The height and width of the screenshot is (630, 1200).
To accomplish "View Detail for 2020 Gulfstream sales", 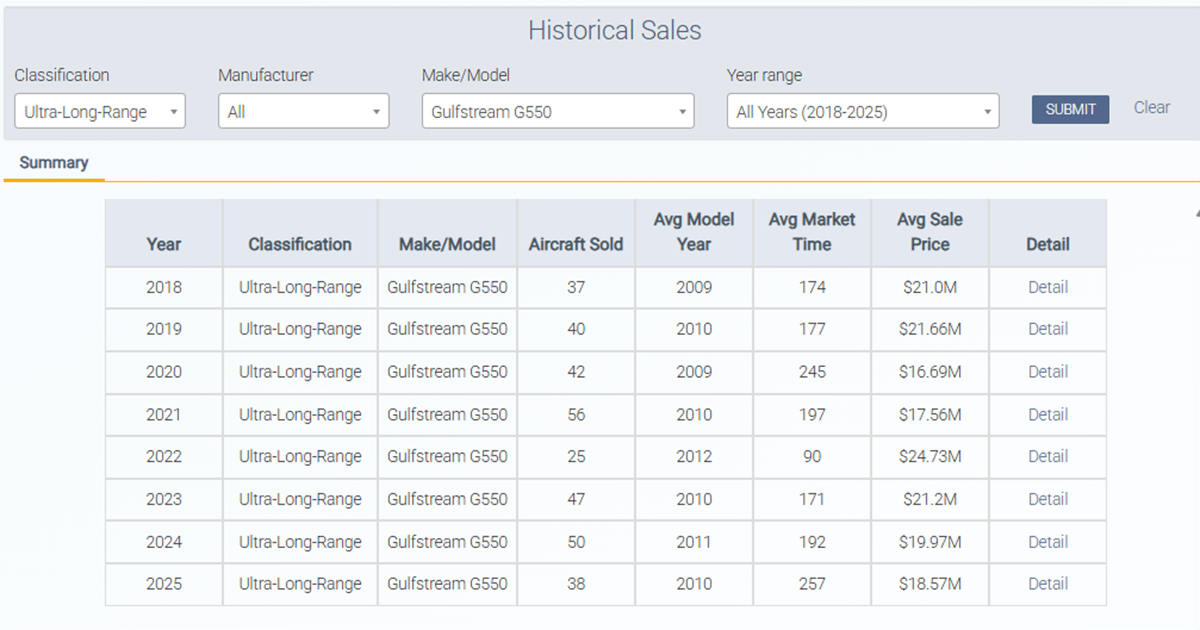I will 1047,371.
